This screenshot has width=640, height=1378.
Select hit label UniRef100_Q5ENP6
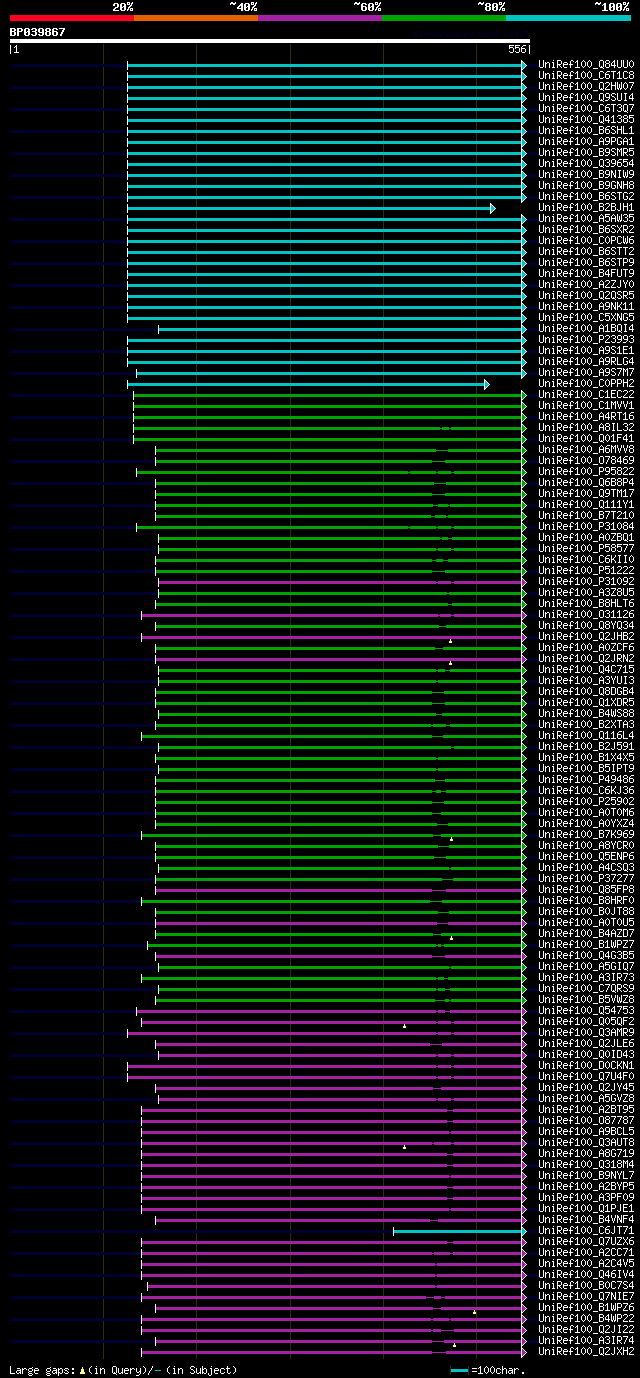(x=586, y=856)
